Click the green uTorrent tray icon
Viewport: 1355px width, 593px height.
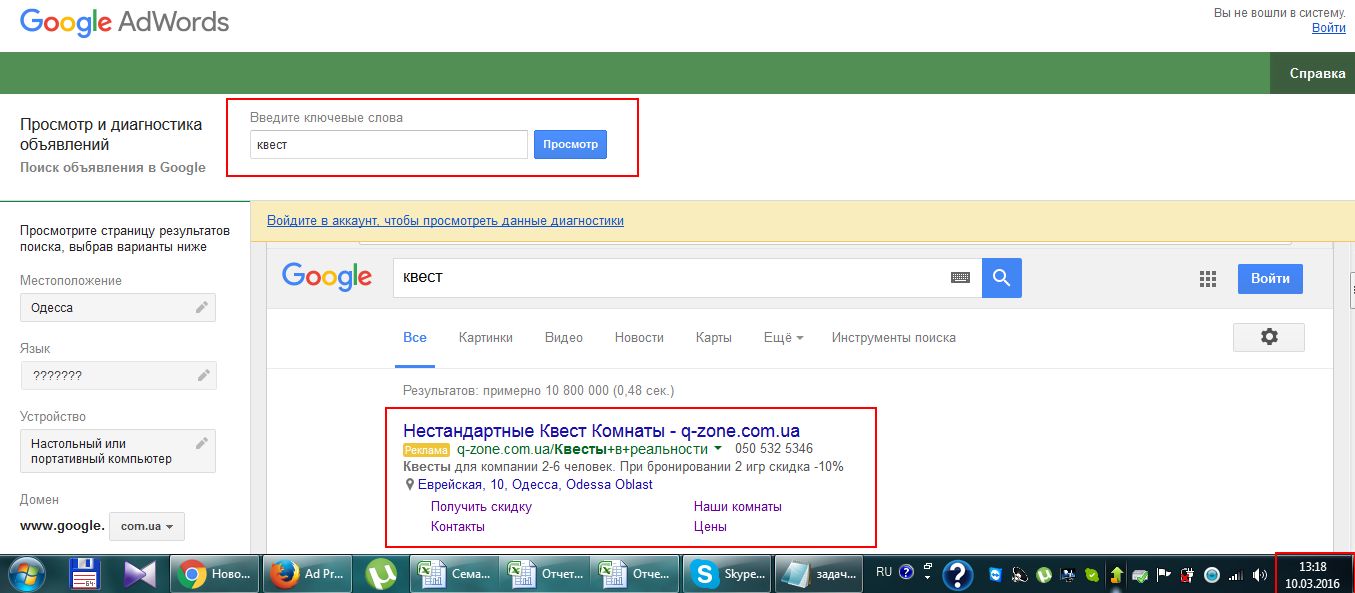(x=1043, y=575)
